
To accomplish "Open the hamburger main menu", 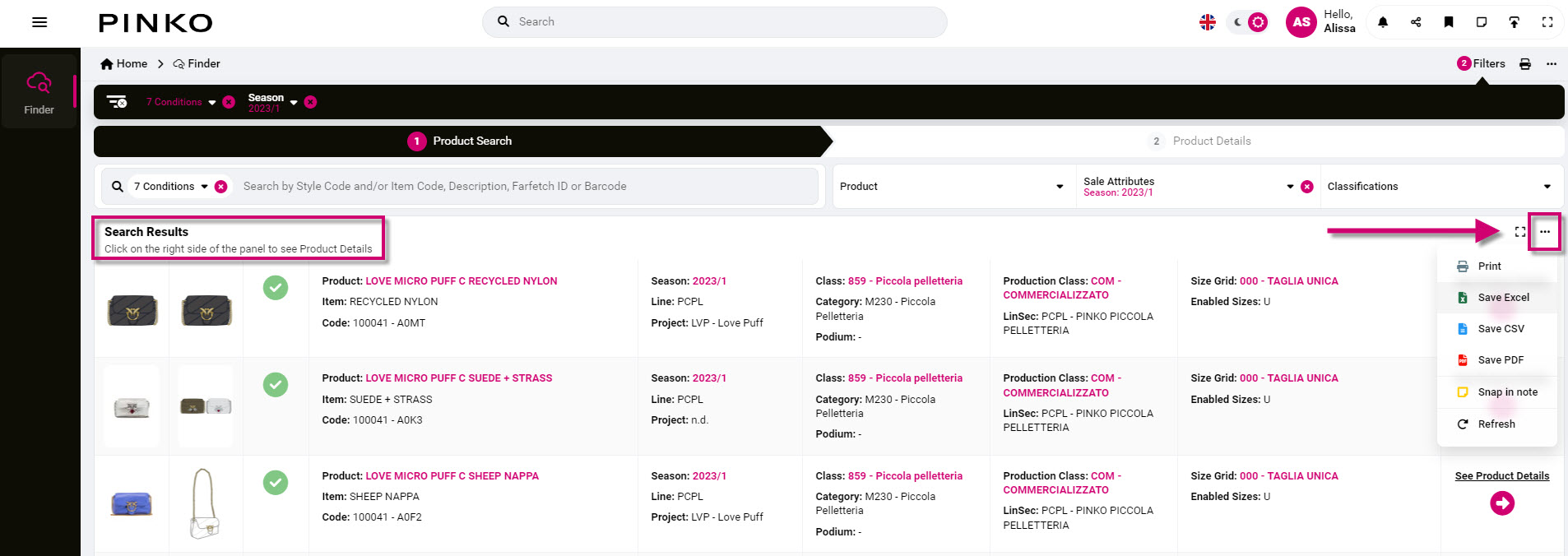I will point(39,22).
